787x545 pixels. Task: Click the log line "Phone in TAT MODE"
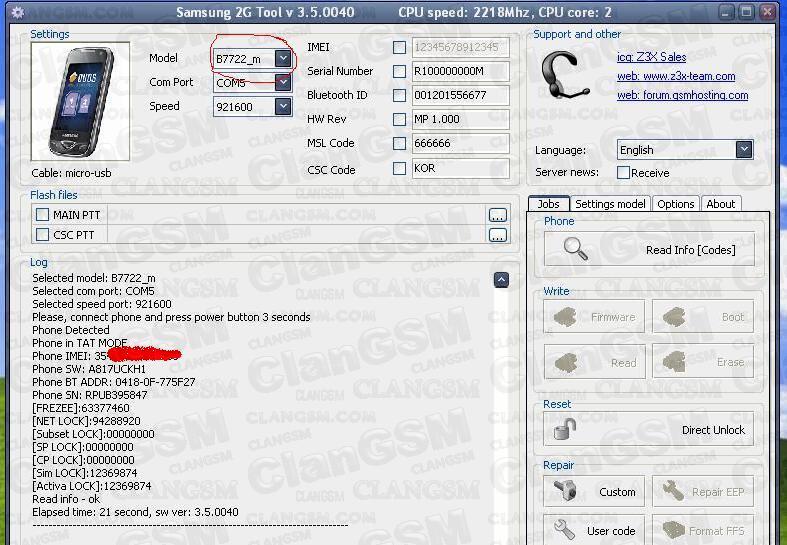click(x=80, y=343)
